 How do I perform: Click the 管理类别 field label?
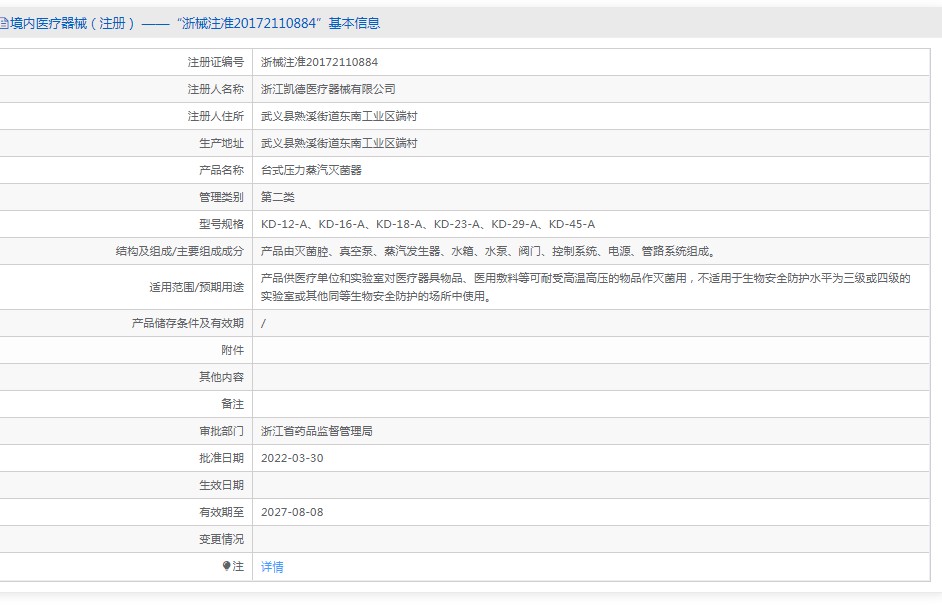pyautogui.click(x=221, y=197)
